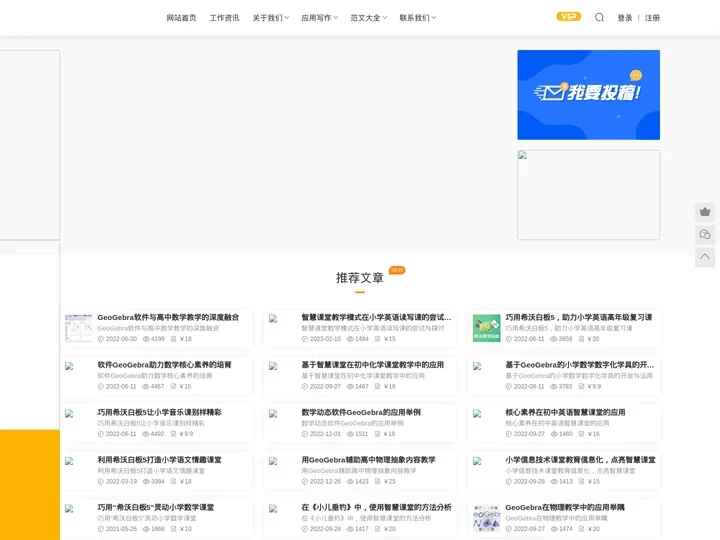Open article GeoGebra在物理教学中的应用举隅
The width and height of the screenshot is (720, 540).
[565, 507]
